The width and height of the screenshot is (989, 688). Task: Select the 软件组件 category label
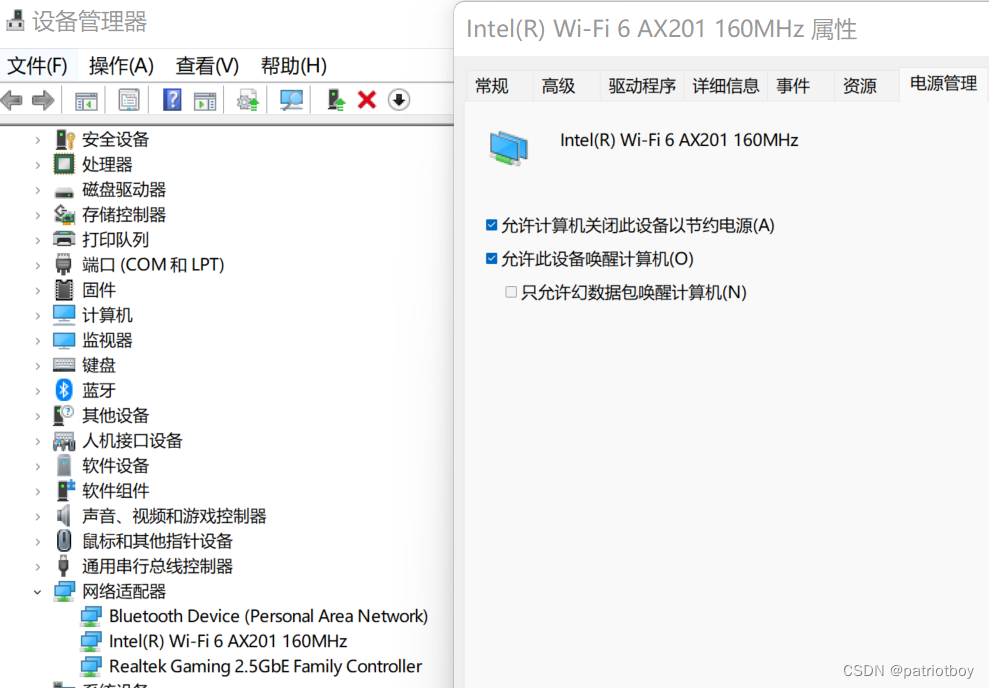pos(115,491)
